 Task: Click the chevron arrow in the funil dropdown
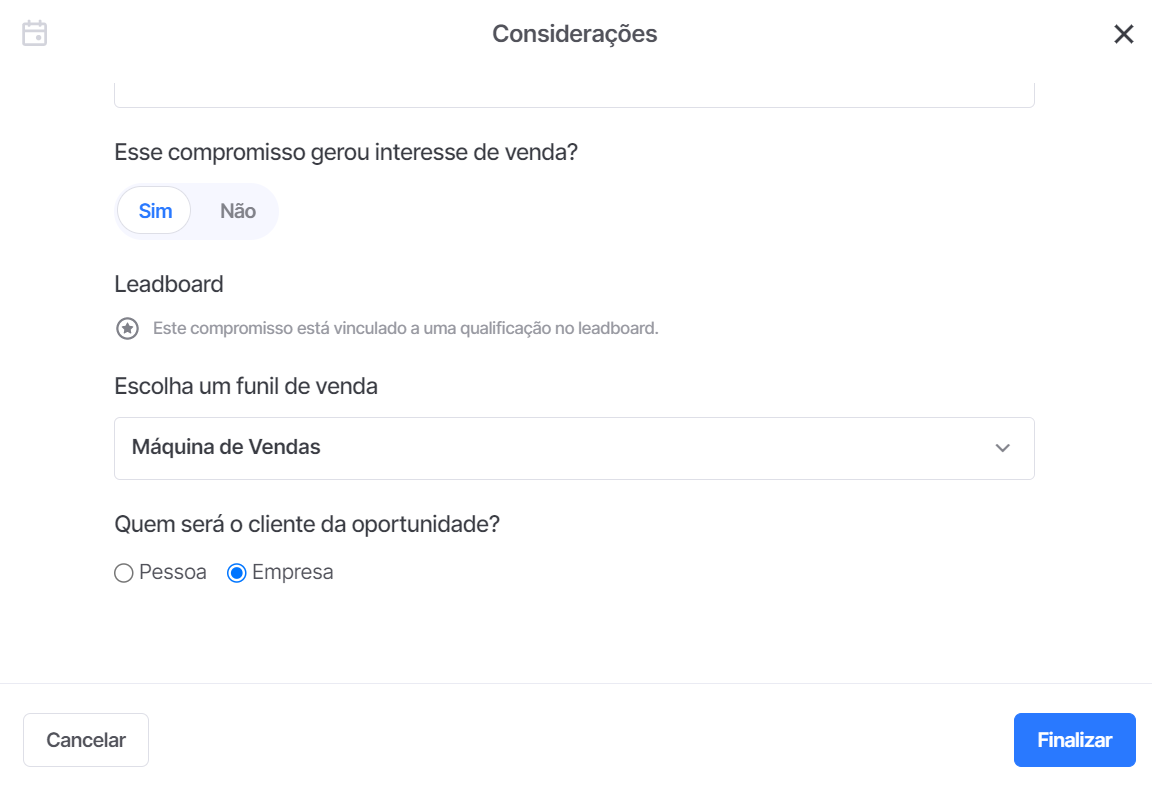[1002, 448]
